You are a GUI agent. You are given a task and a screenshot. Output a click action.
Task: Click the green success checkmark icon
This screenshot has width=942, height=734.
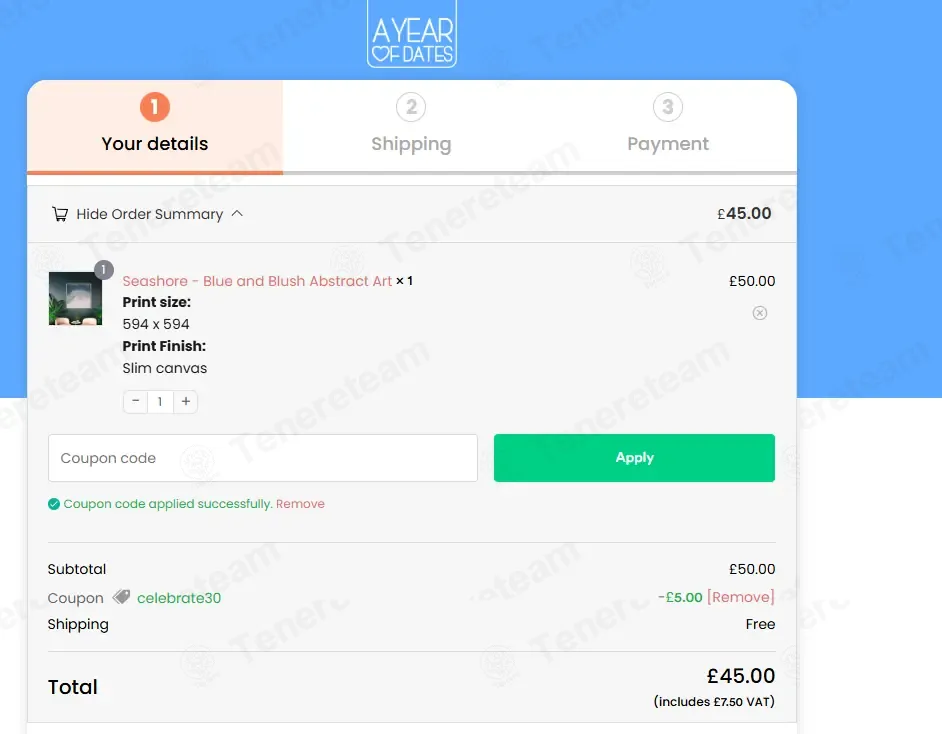(54, 504)
